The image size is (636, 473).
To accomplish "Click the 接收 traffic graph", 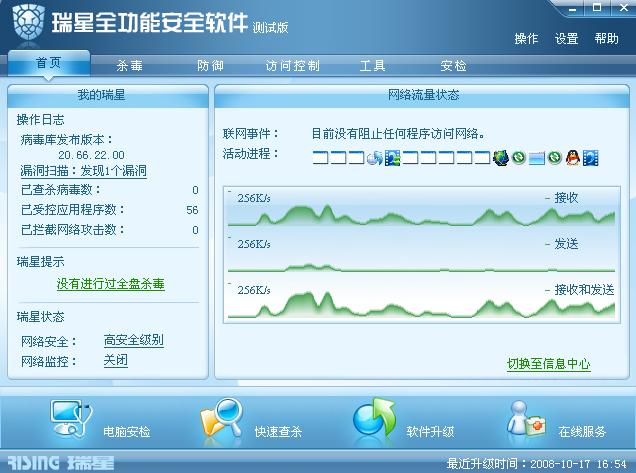I will [x=421, y=208].
